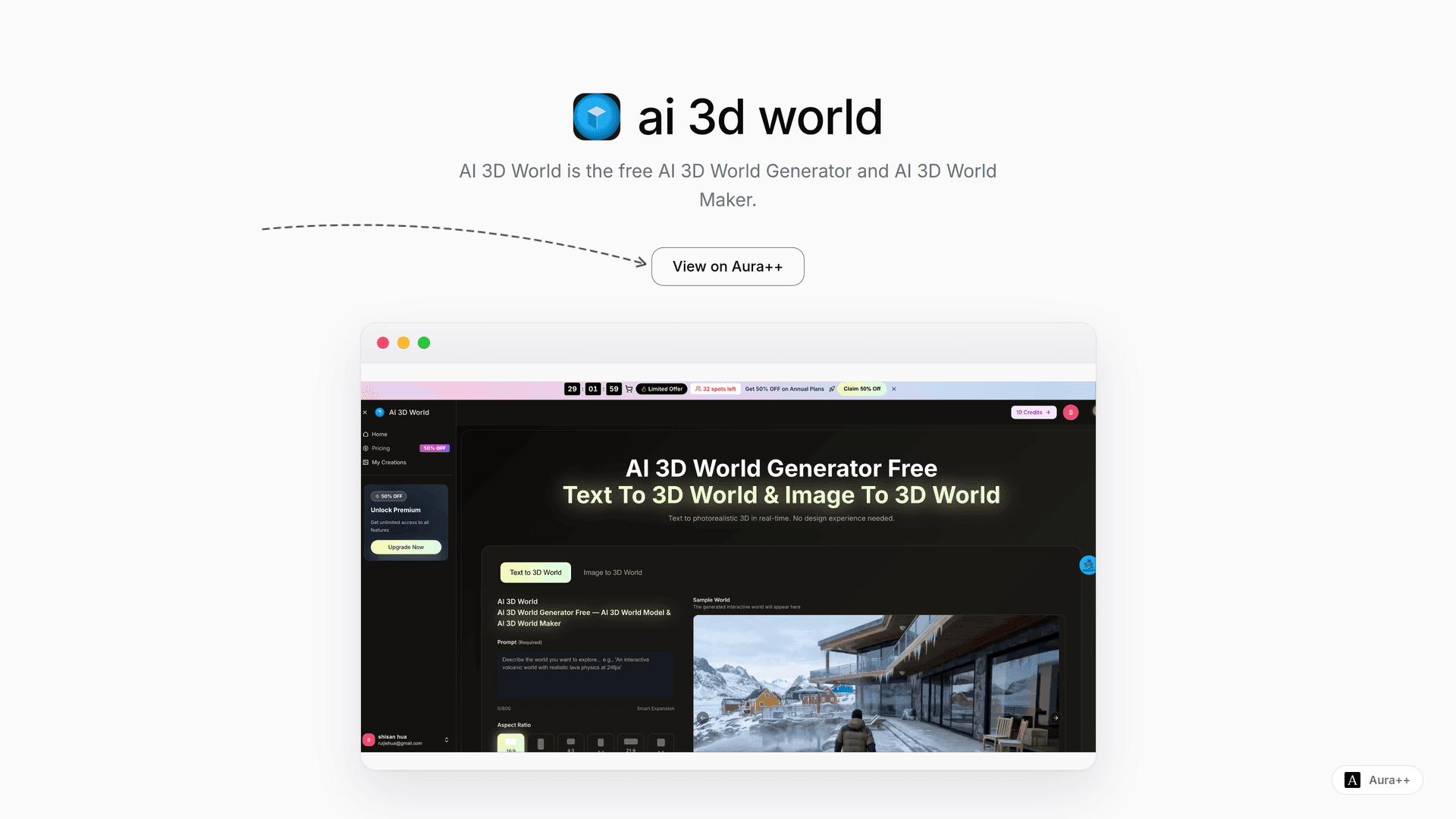Click the S avatar beside shisan hua
Screen dimensions: 1456x819
(x=369, y=740)
